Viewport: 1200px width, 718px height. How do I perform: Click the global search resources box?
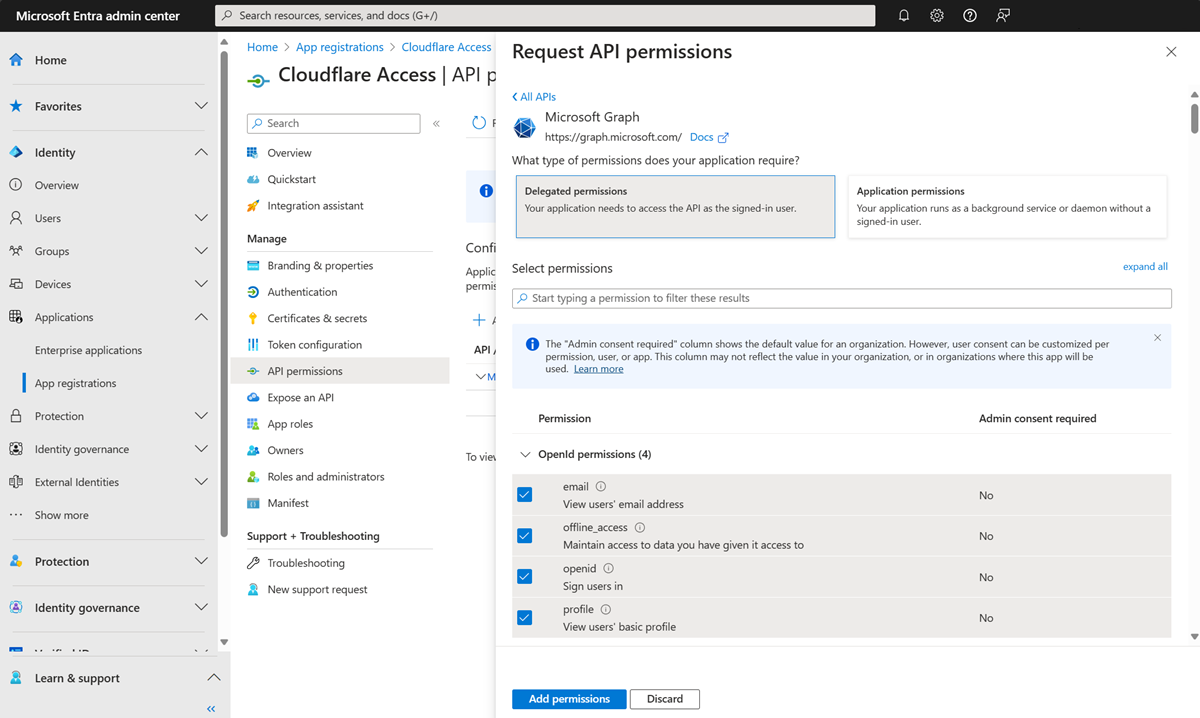[545, 16]
